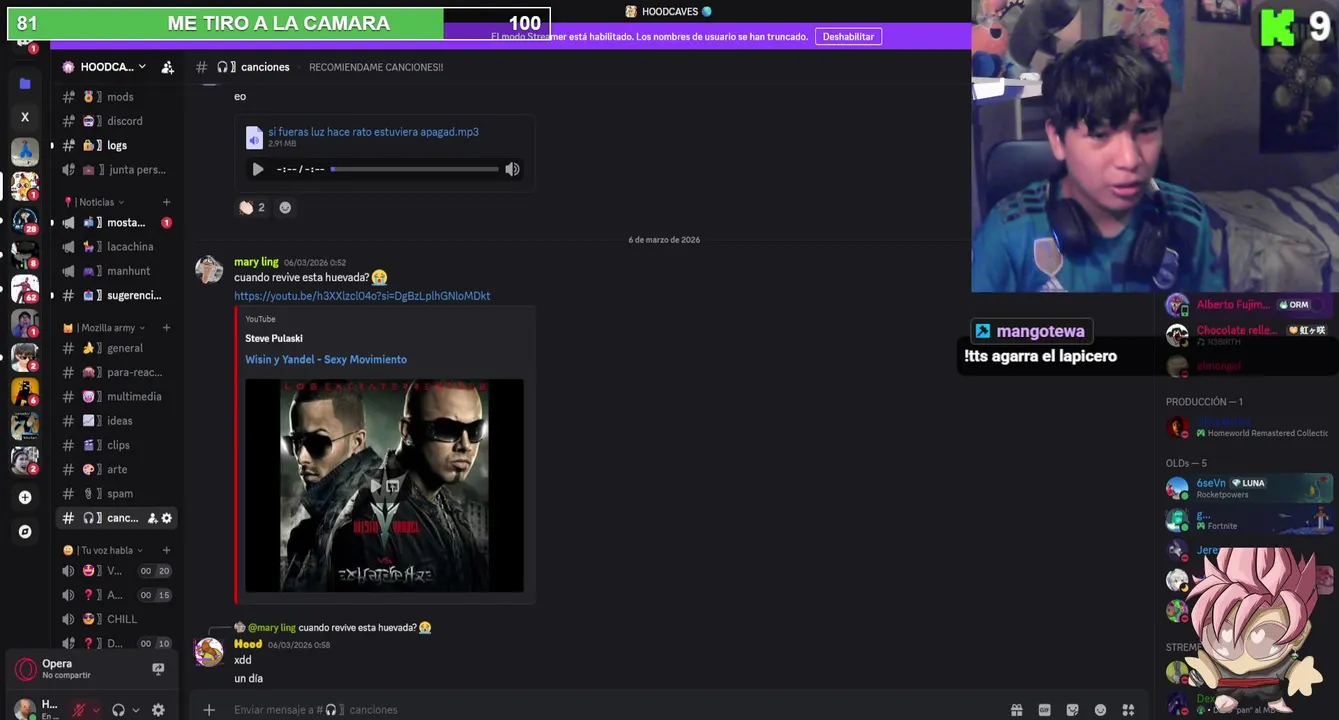1339x720 pixels.
Task: Collapse the Tu voz habla category
Action: (103, 550)
